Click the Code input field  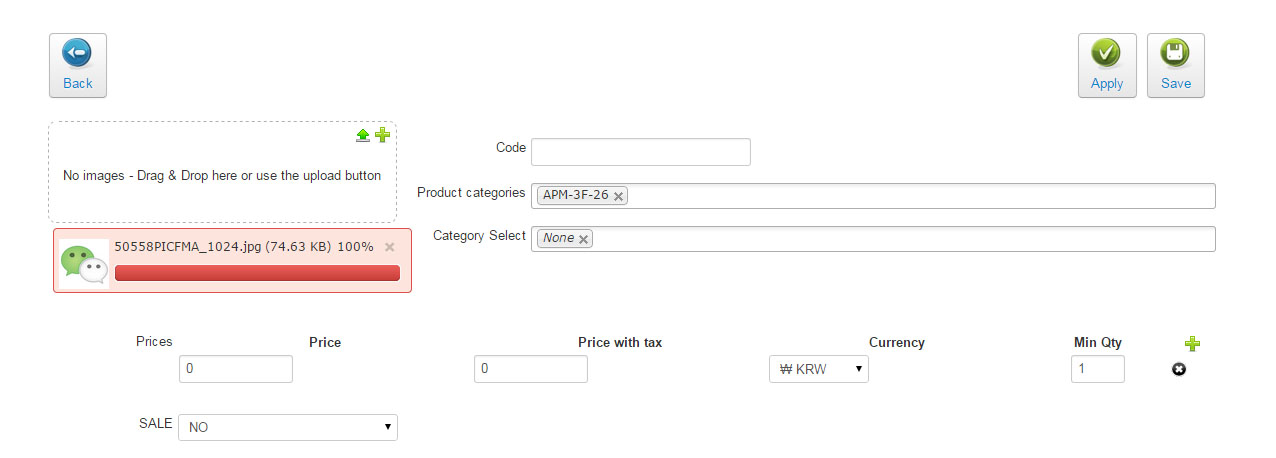coord(641,152)
